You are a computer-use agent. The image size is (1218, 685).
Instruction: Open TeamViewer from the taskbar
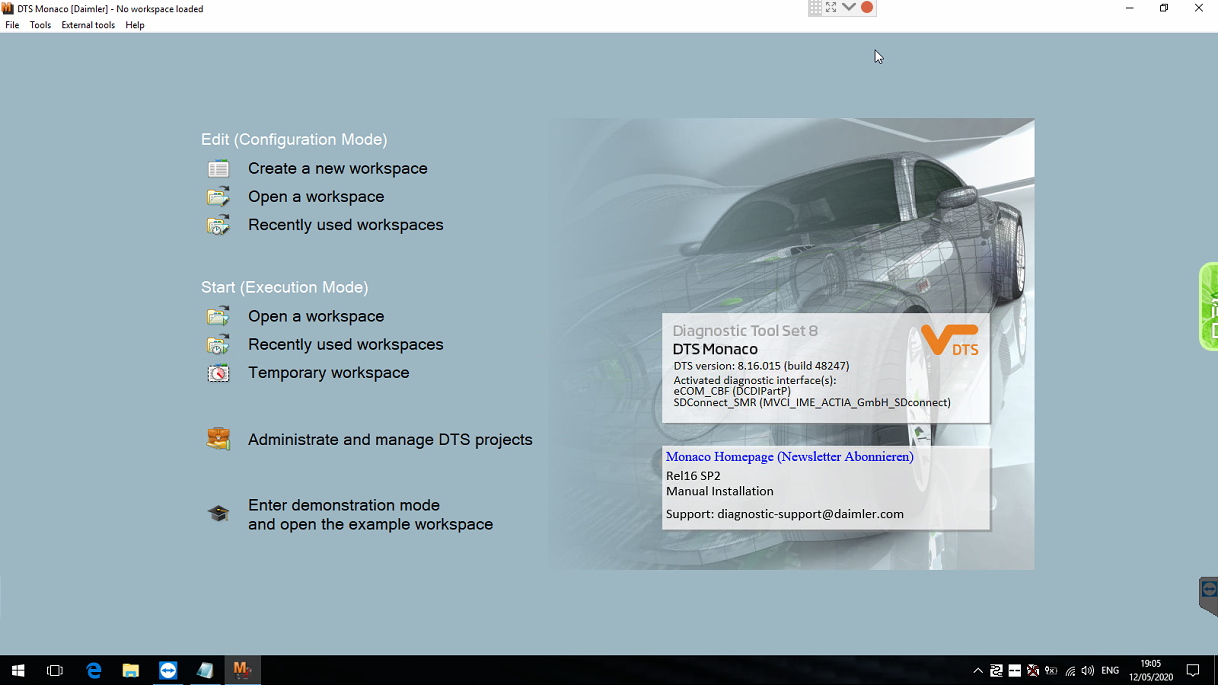coord(168,670)
